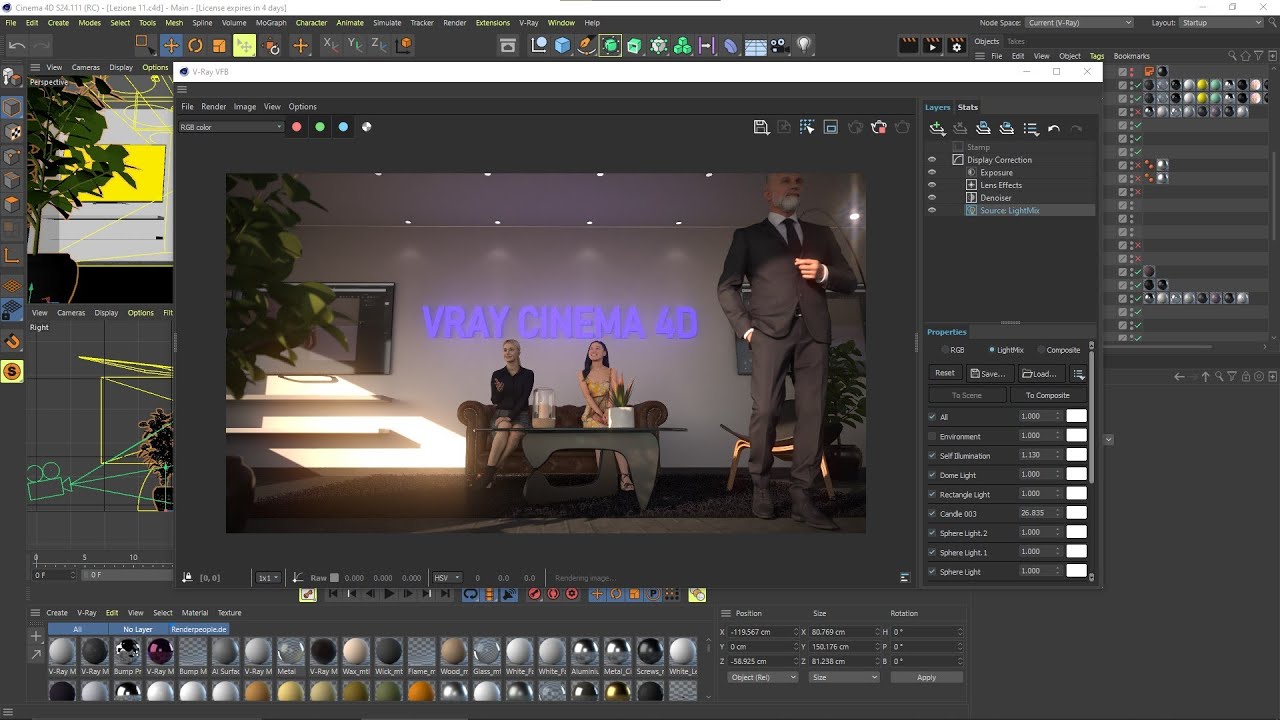Click the Load... button in LightMix

click(x=1040, y=373)
